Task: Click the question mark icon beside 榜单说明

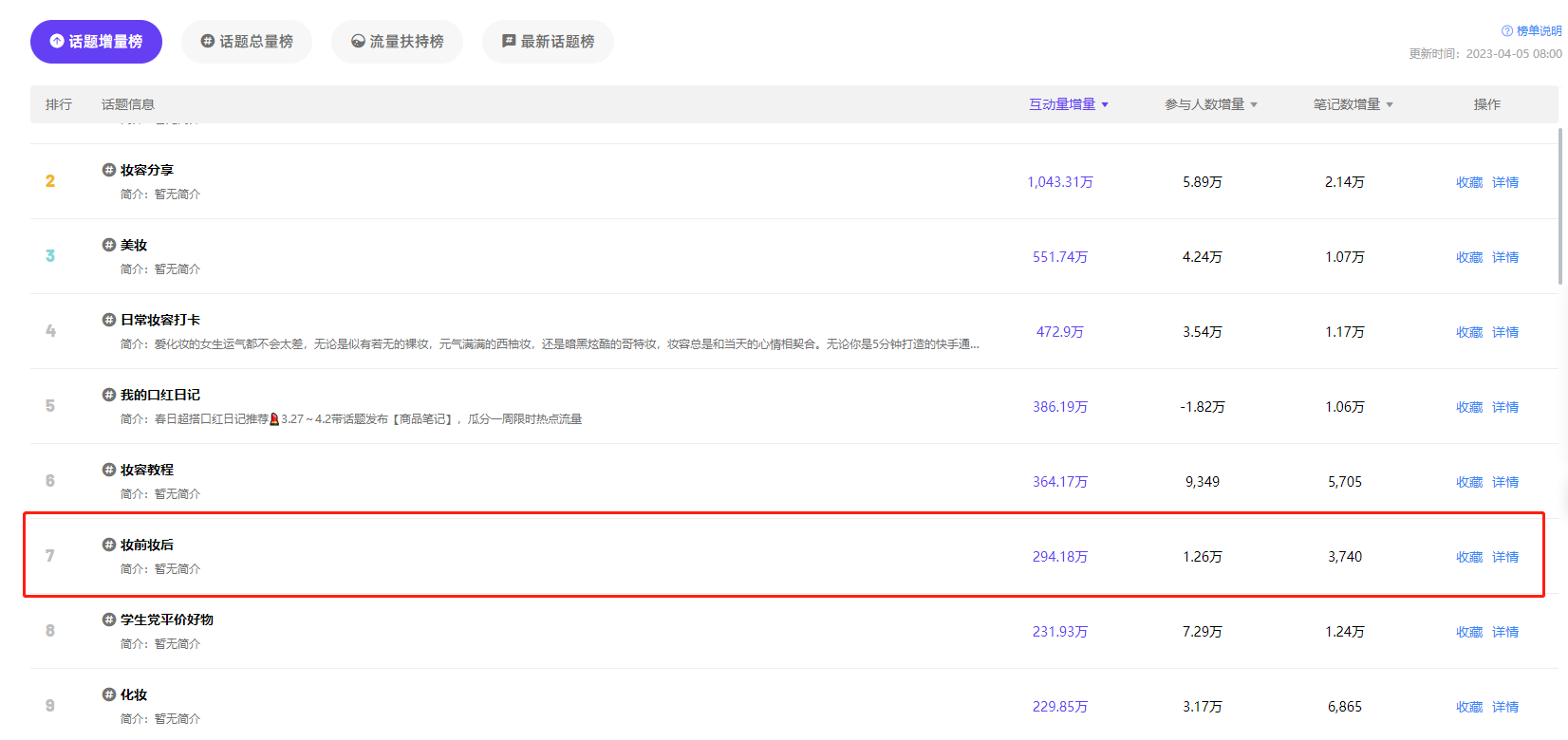Action: 1507,31
